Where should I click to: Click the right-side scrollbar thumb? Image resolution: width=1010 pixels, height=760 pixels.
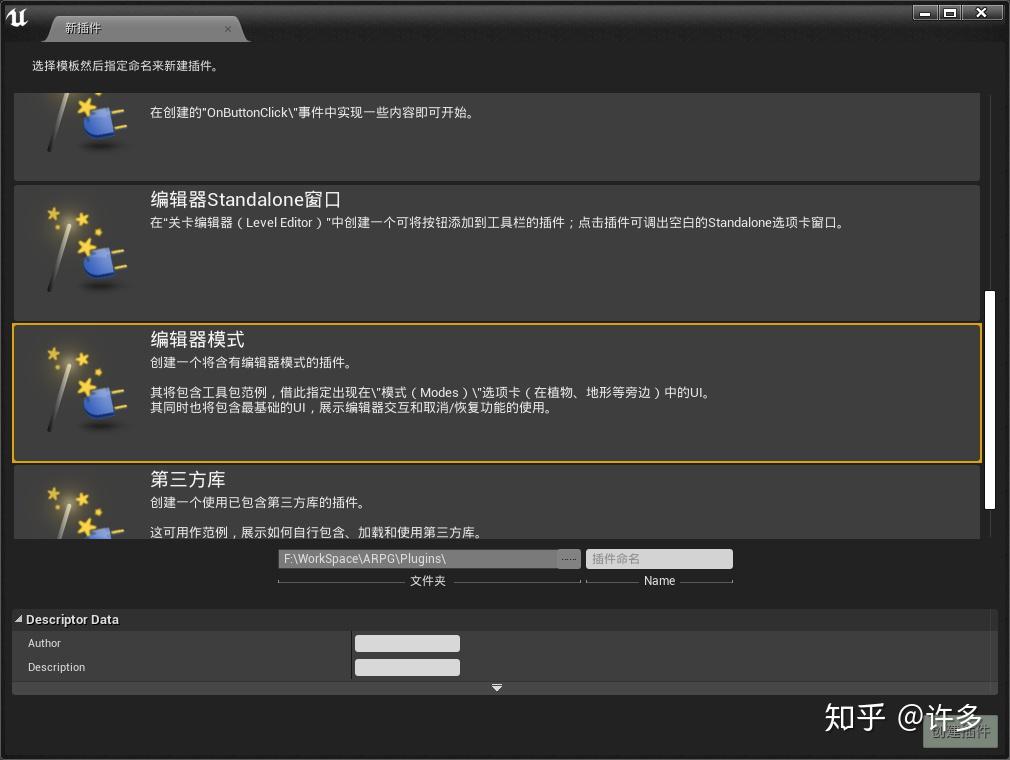(991, 400)
